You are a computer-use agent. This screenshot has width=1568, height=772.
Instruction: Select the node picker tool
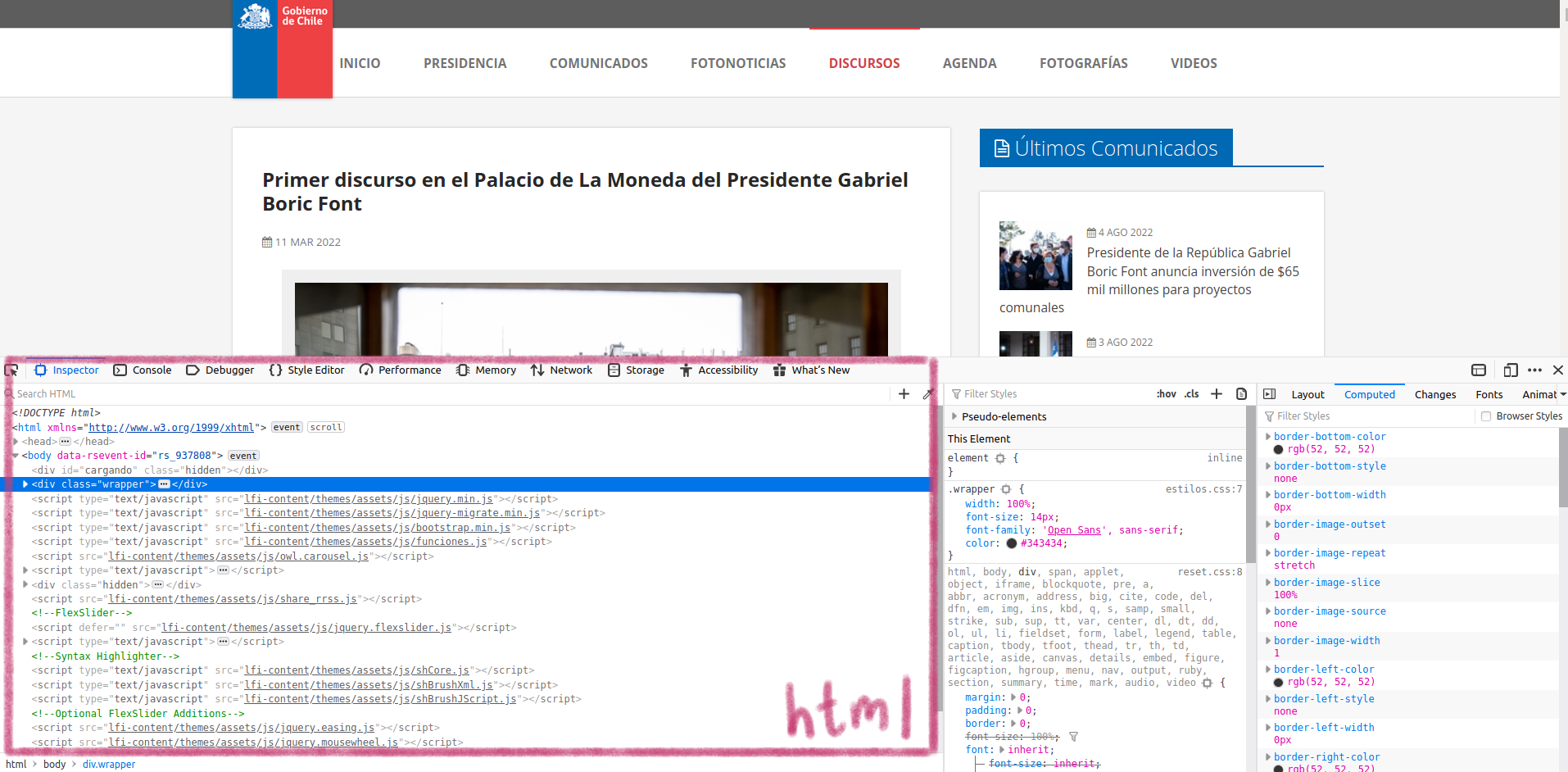(x=11, y=370)
